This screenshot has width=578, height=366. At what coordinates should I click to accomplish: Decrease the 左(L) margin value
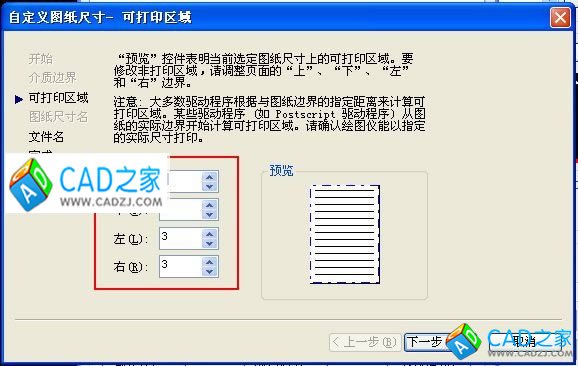point(210,243)
